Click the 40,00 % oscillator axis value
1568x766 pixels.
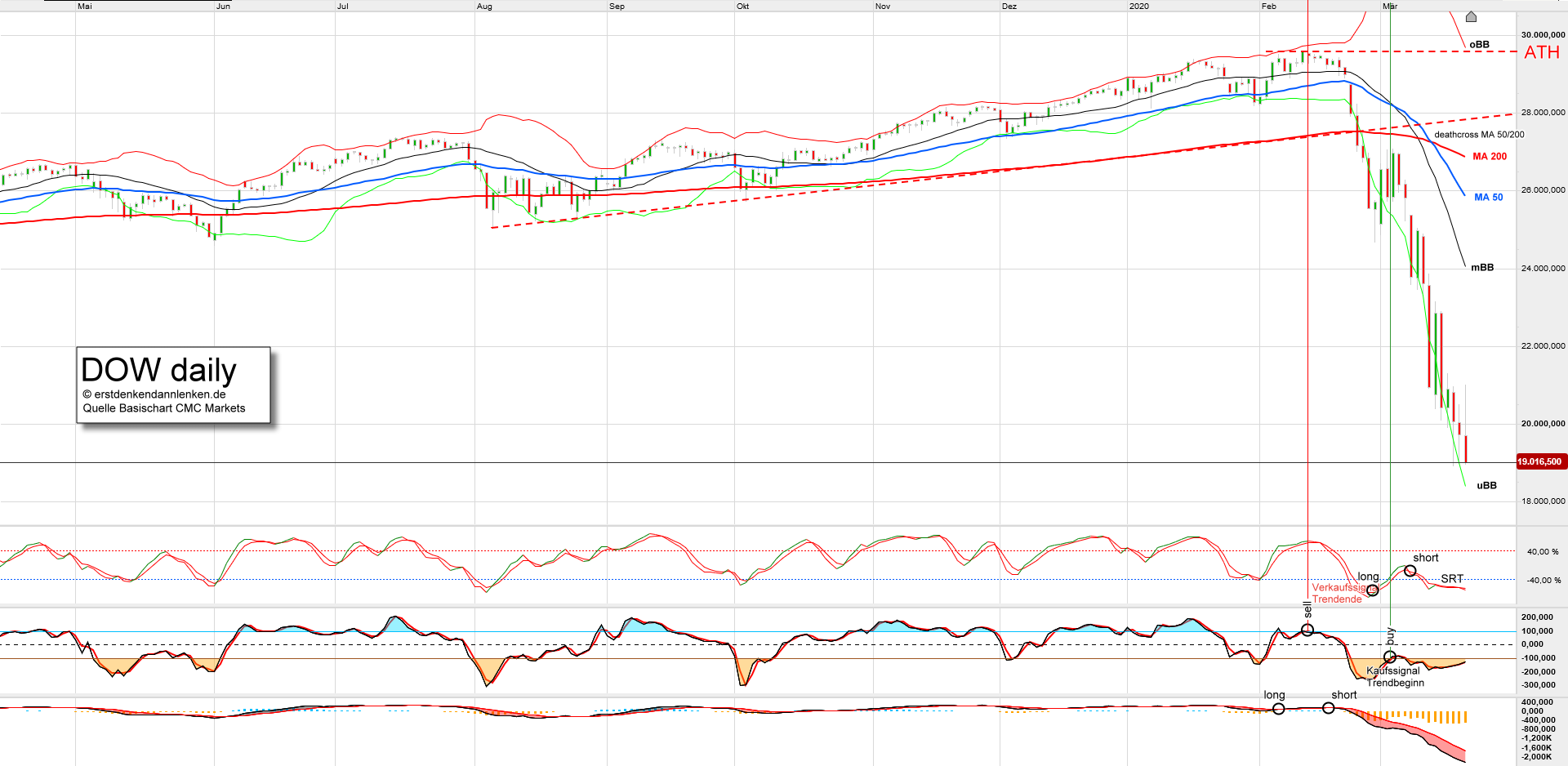coord(1543,552)
